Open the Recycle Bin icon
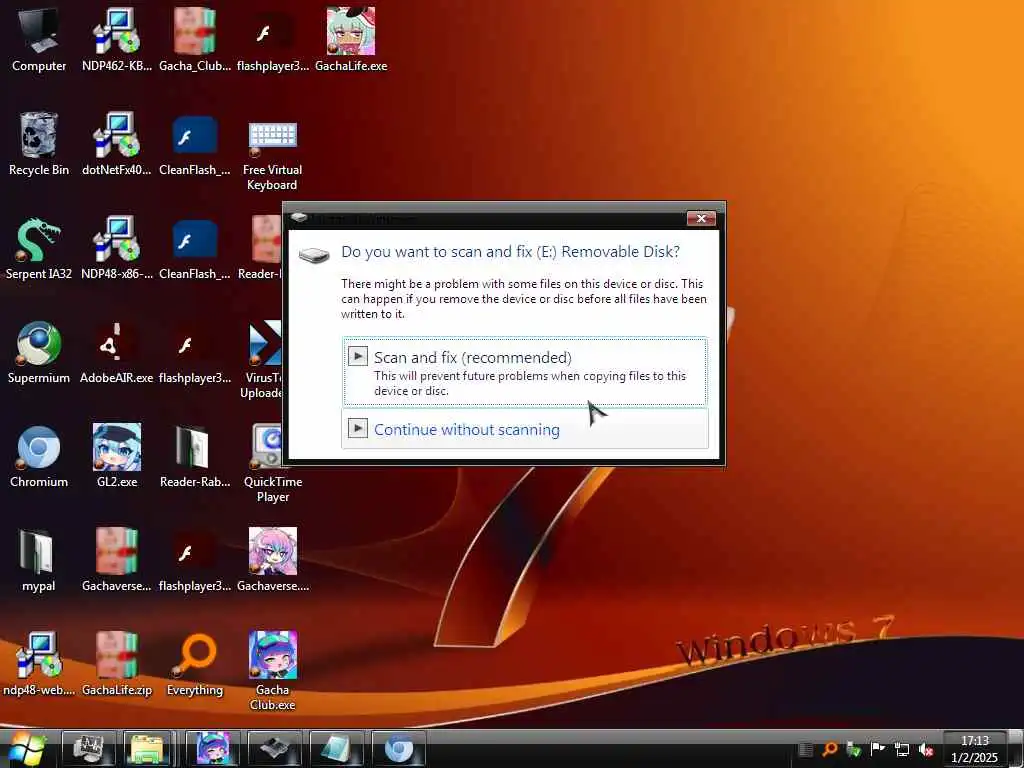 click(x=39, y=144)
